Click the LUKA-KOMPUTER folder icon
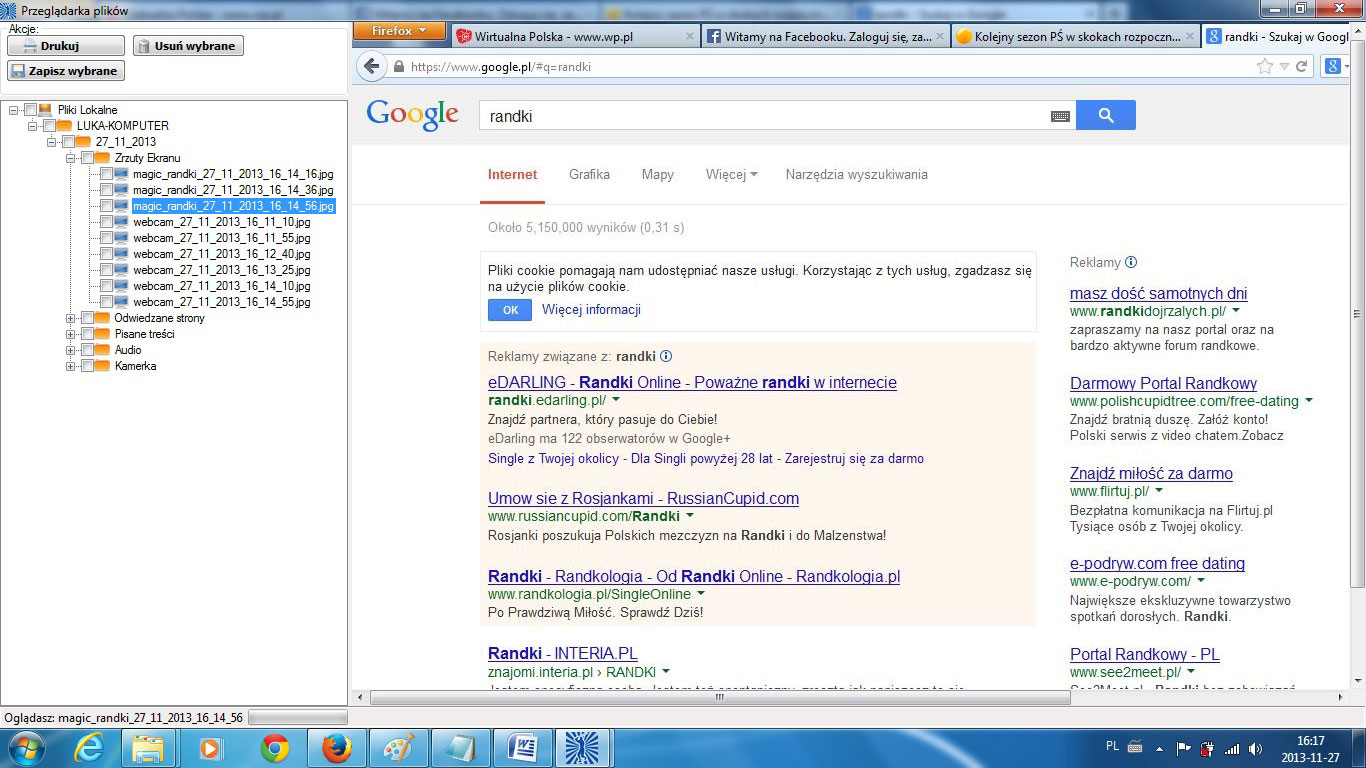The image size is (1366, 768). tap(64, 126)
